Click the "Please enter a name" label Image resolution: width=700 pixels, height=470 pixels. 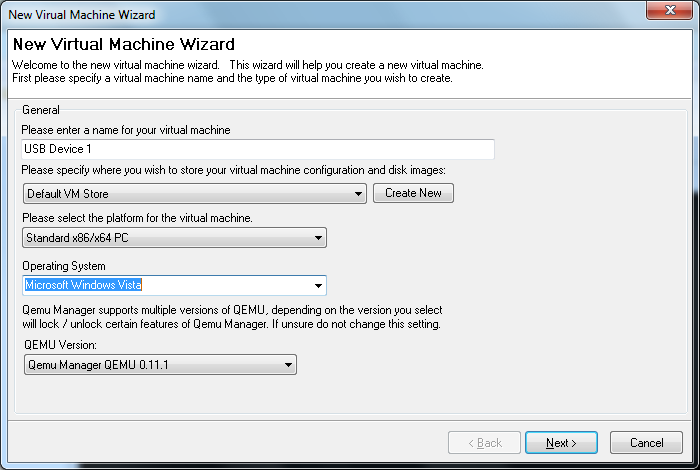[126, 130]
